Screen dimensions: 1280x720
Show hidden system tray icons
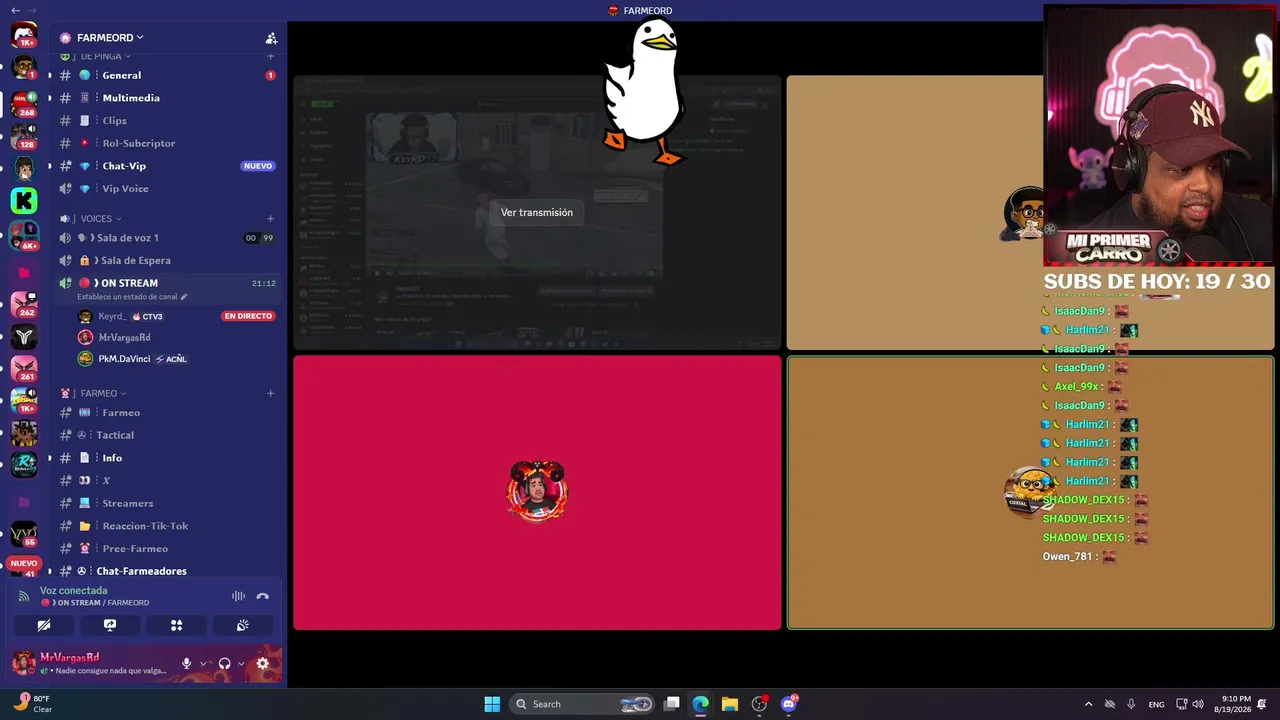pyautogui.click(x=1088, y=704)
